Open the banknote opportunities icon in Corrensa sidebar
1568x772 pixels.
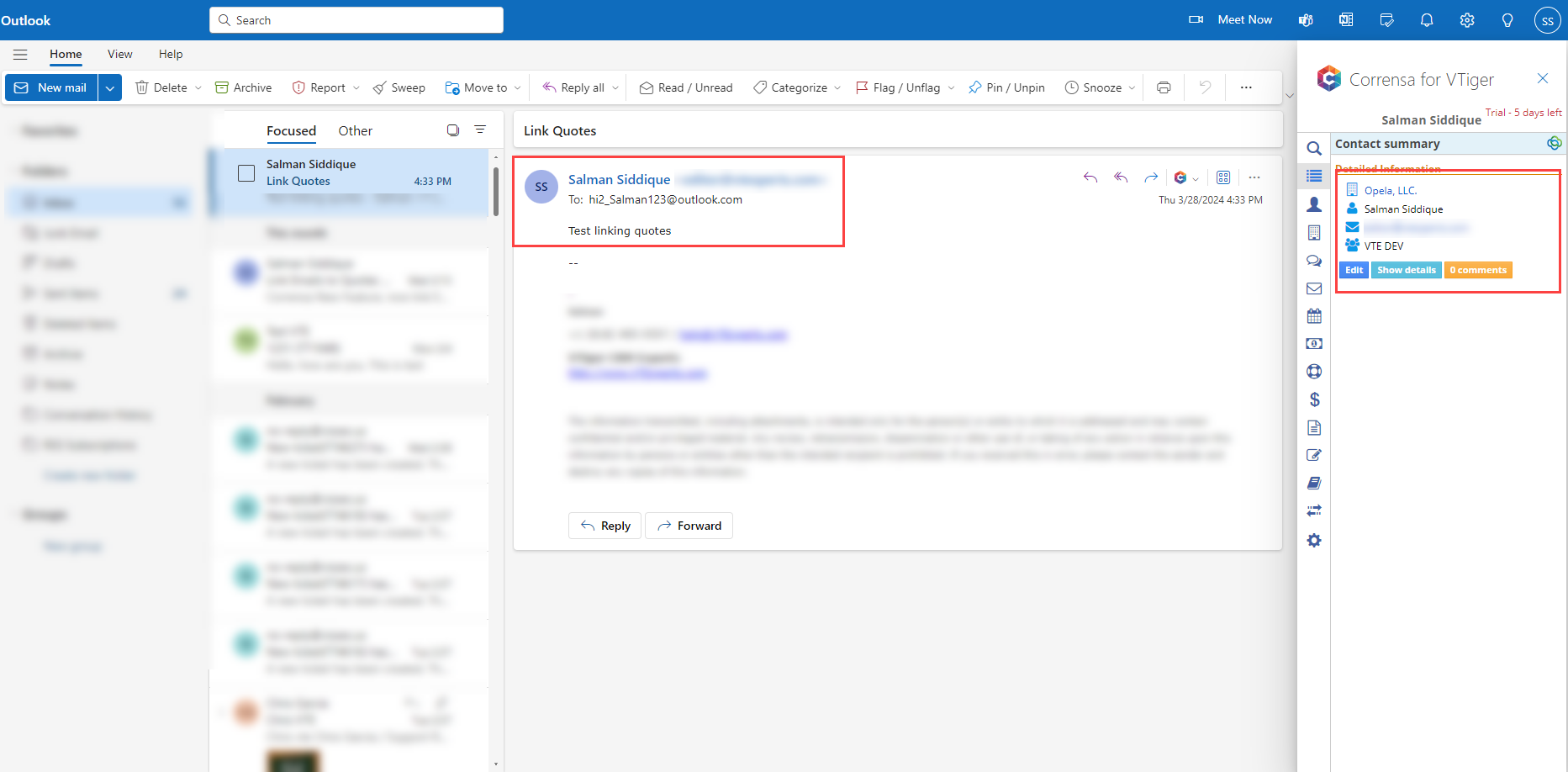coord(1314,344)
